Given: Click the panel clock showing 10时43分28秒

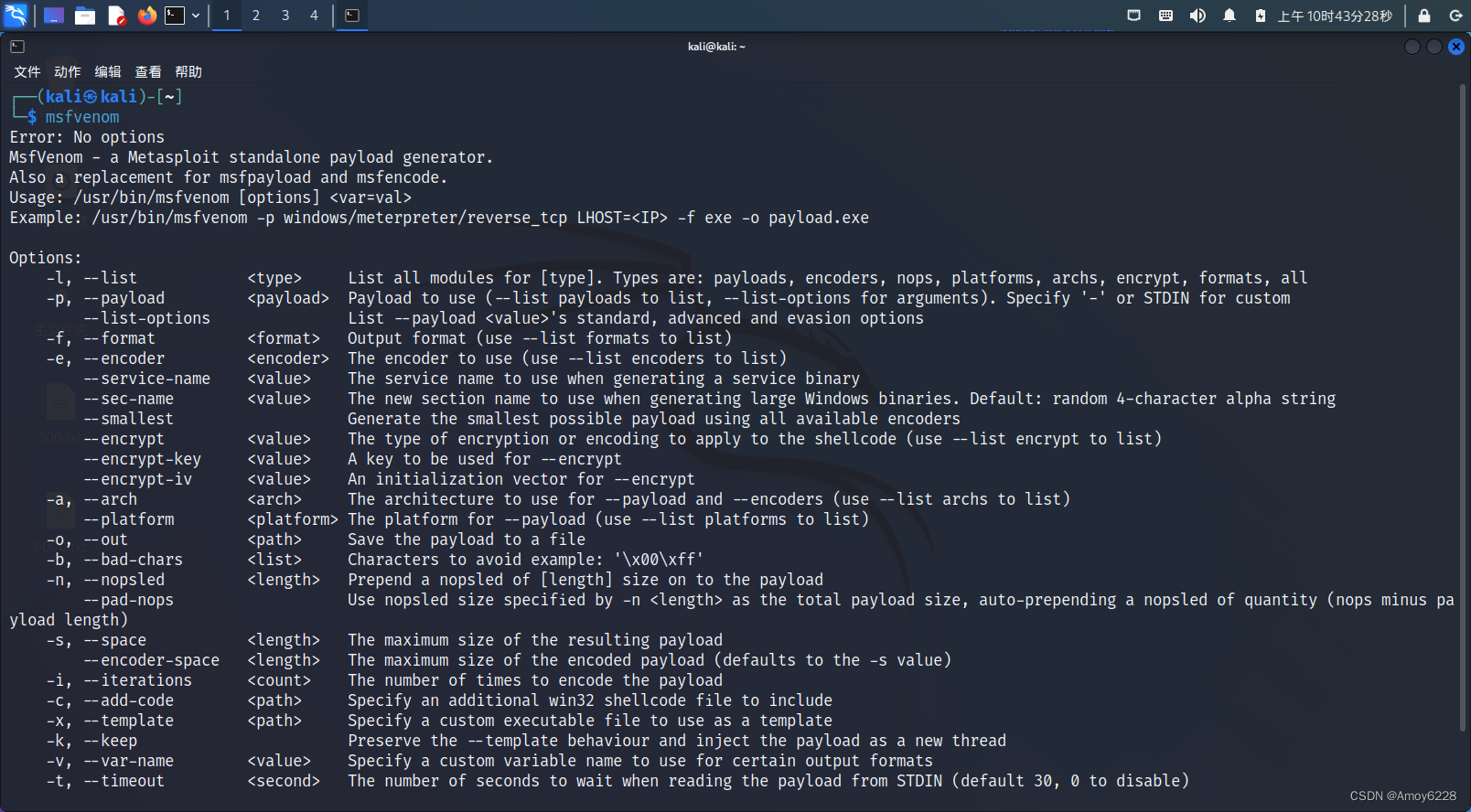Looking at the screenshot, I should tap(1335, 16).
